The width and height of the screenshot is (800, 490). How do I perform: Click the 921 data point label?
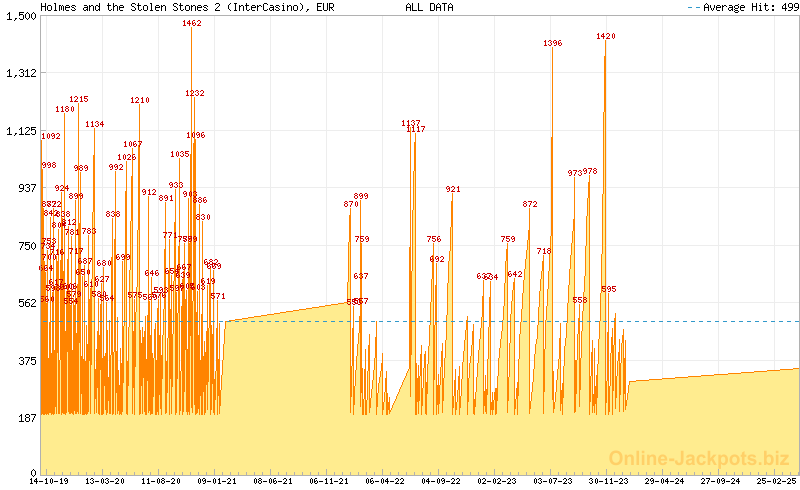coord(453,189)
